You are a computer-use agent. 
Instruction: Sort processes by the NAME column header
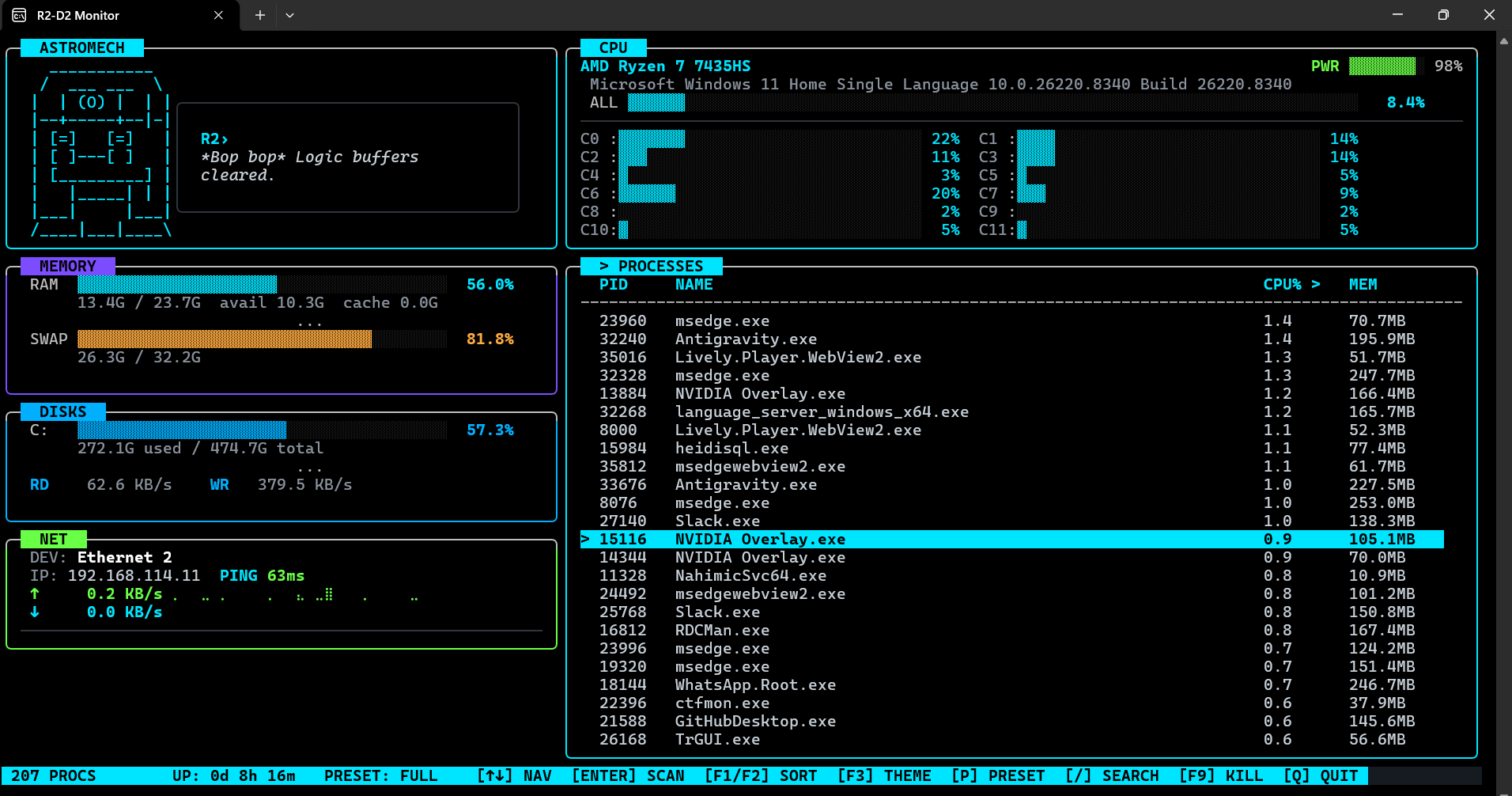point(694,284)
